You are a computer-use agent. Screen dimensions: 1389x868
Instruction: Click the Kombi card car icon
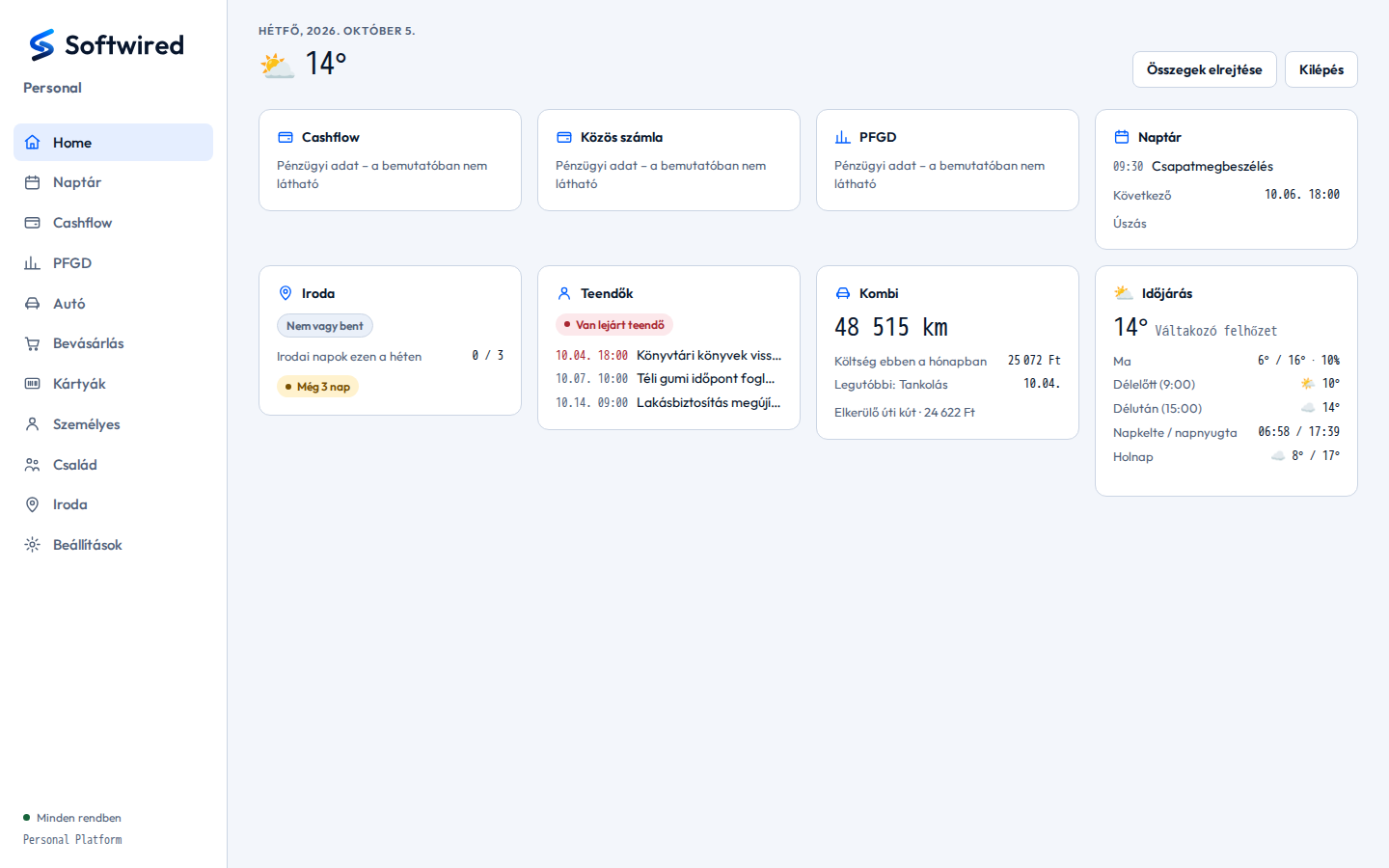pos(843,293)
